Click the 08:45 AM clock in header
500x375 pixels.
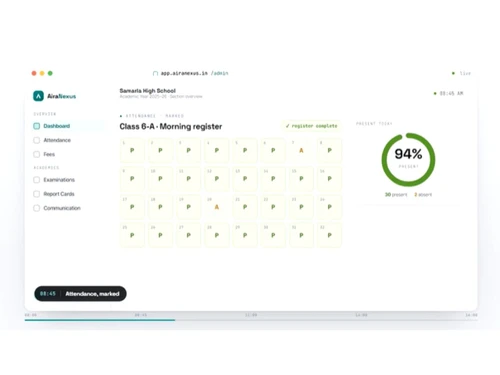click(x=451, y=93)
